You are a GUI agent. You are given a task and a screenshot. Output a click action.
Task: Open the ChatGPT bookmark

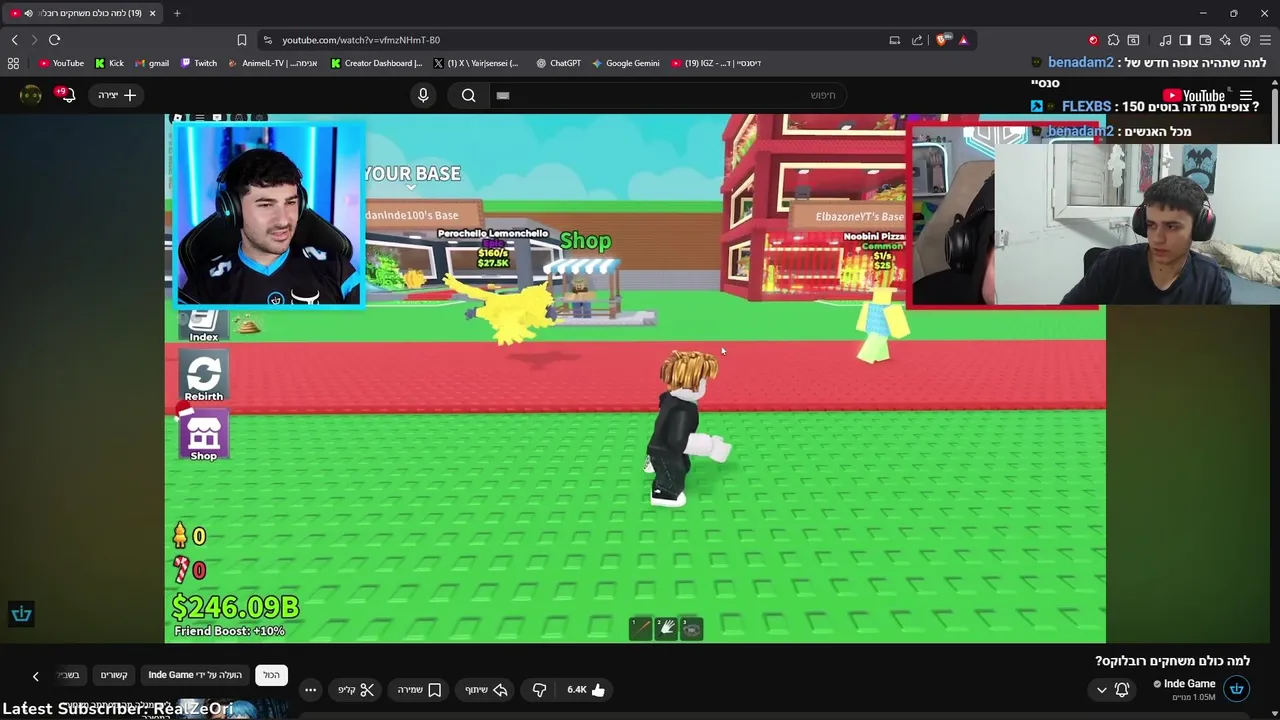pos(558,63)
